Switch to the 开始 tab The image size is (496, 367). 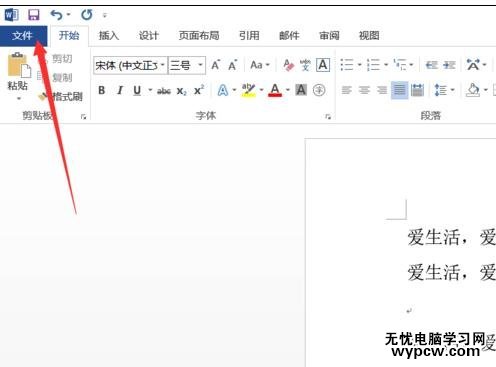click(x=69, y=35)
